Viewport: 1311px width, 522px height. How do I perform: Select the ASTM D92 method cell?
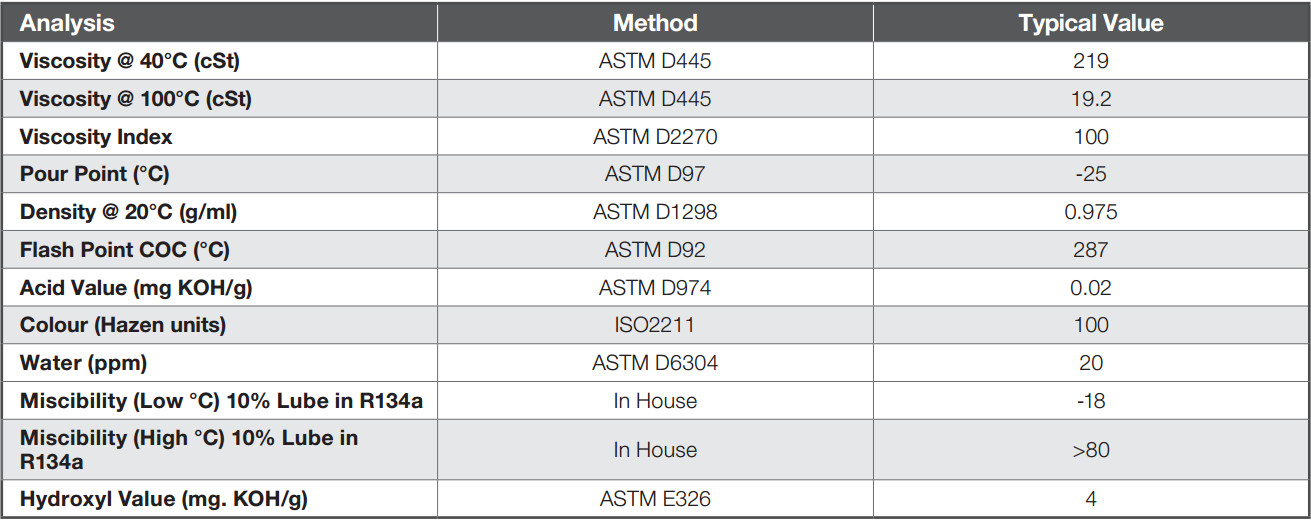point(655,250)
